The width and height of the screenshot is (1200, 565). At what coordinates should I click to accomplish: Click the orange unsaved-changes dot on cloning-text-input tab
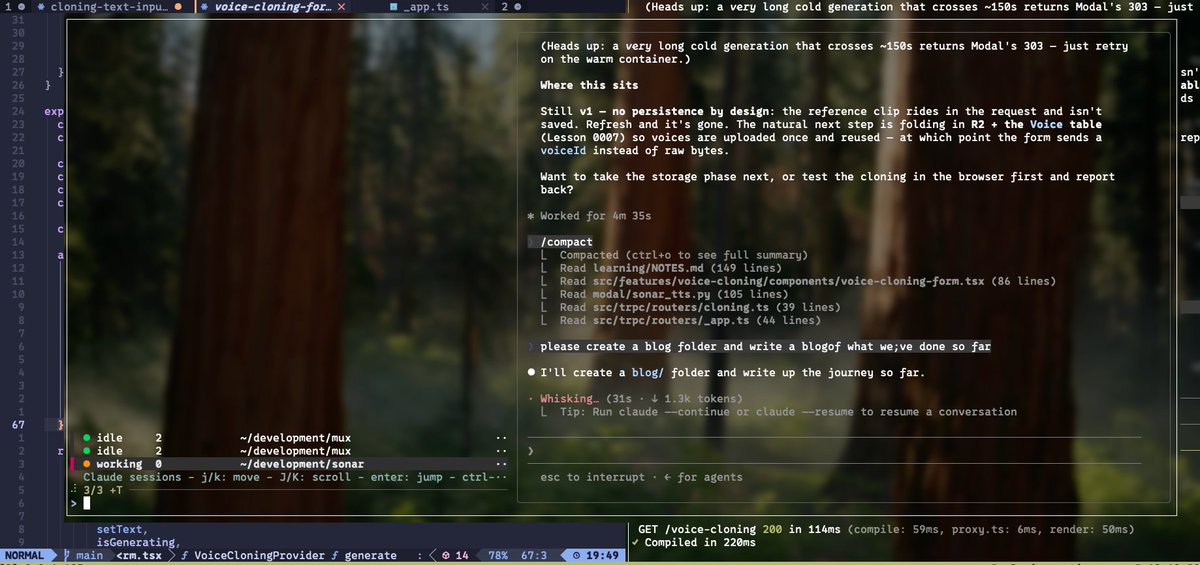tap(179, 7)
